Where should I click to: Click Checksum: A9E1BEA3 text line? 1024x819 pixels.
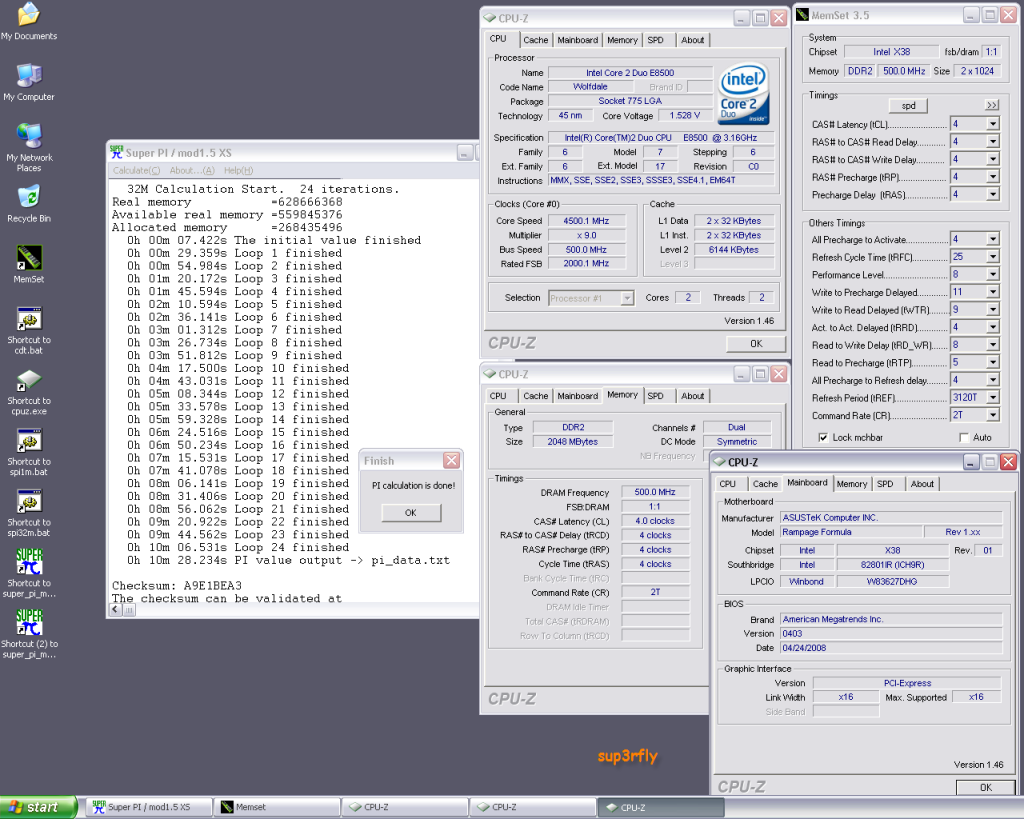pos(177,585)
